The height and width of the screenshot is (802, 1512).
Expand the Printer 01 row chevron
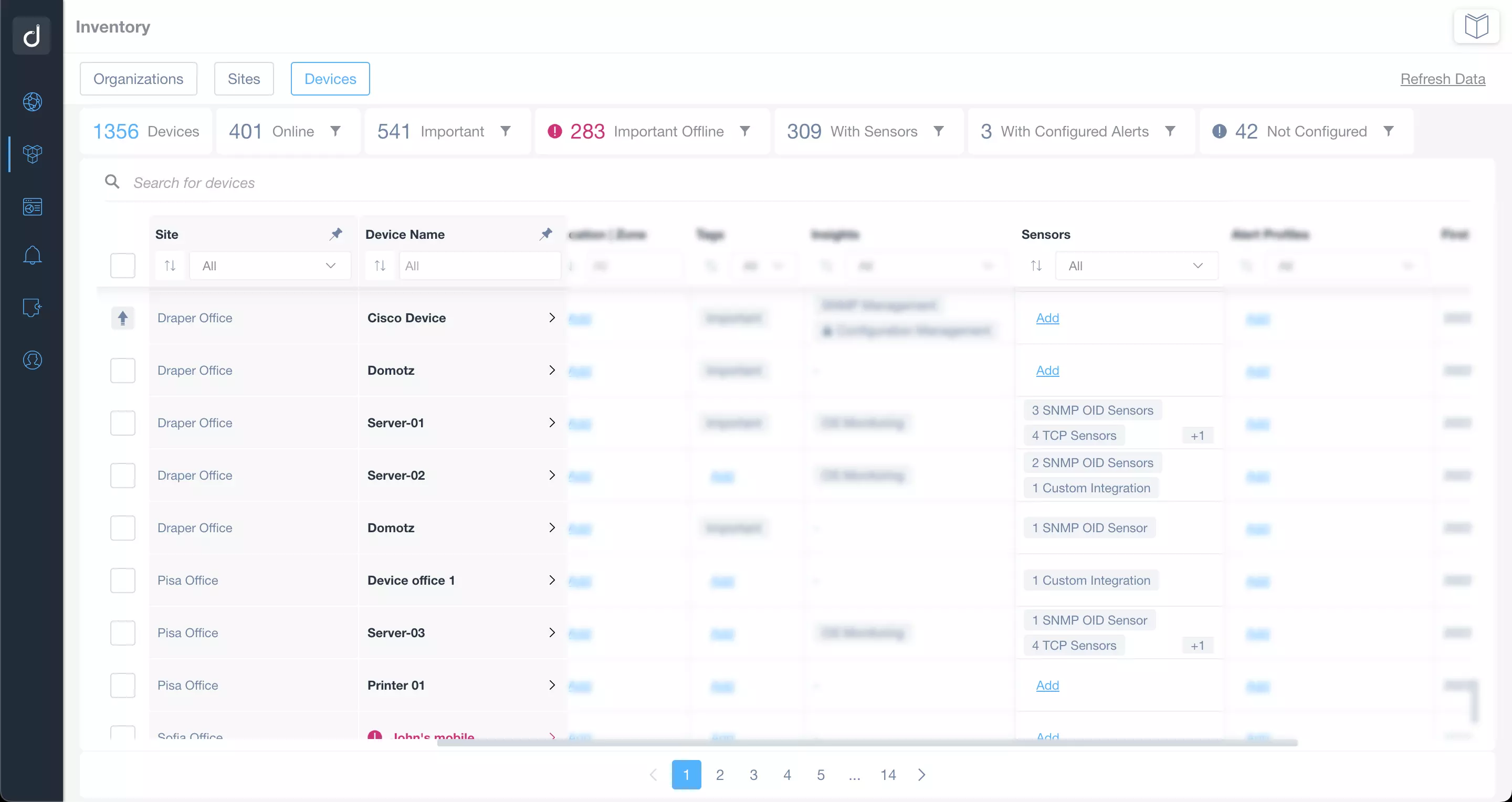[552, 685]
